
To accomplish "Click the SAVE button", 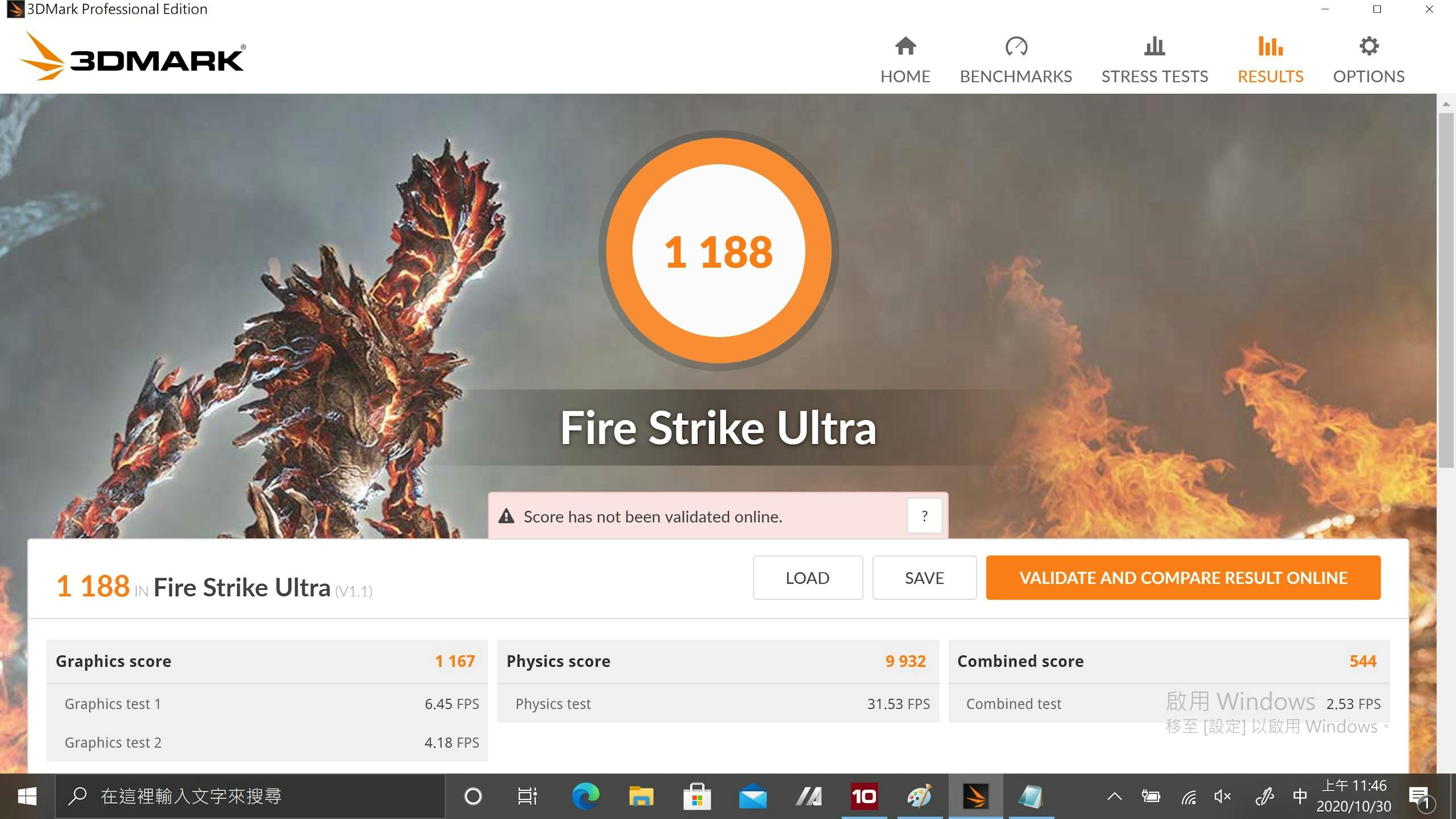I will [924, 577].
